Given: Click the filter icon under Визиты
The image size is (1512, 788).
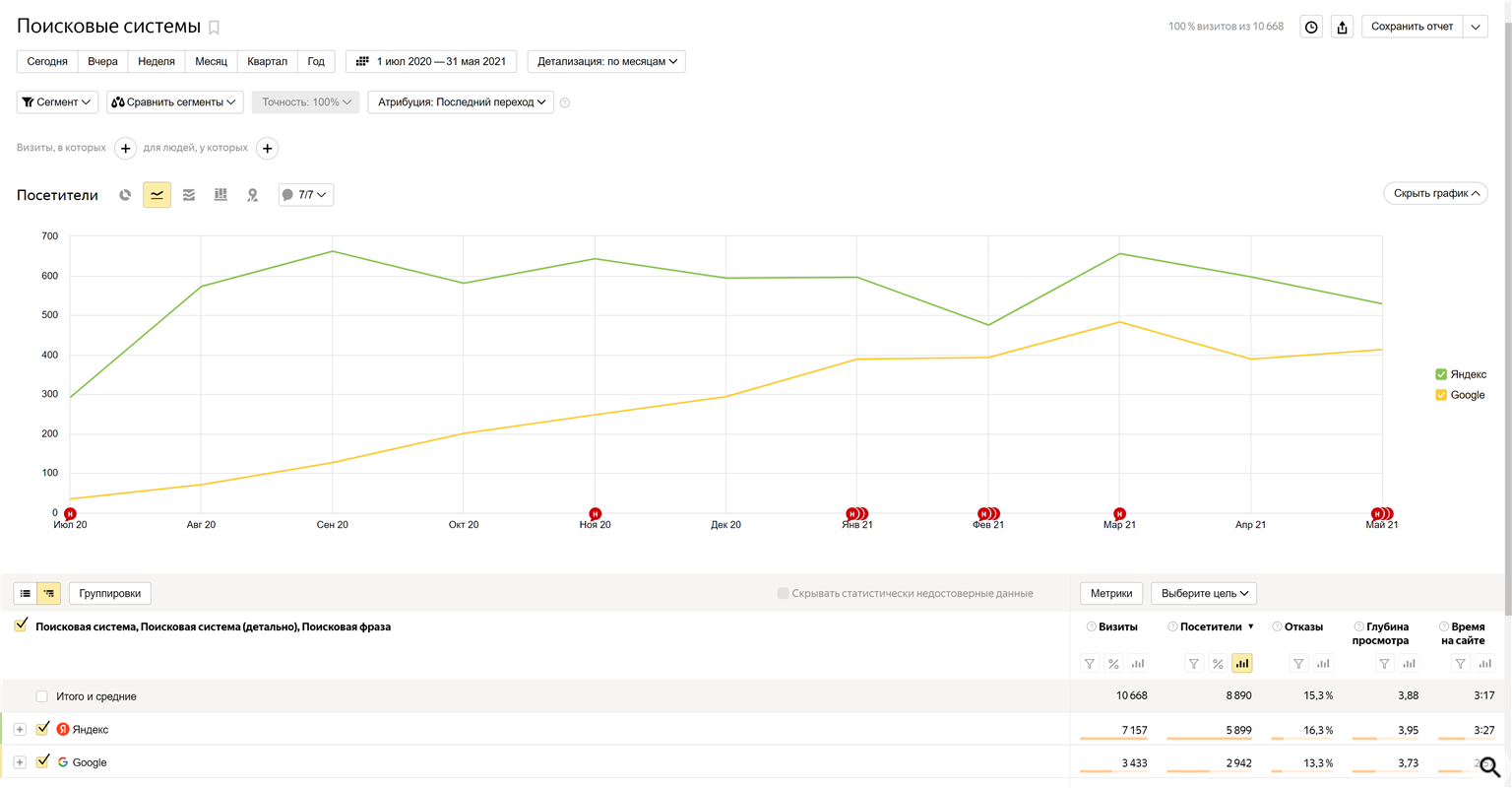Looking at the screenshot, I should tap(1090, 664).
